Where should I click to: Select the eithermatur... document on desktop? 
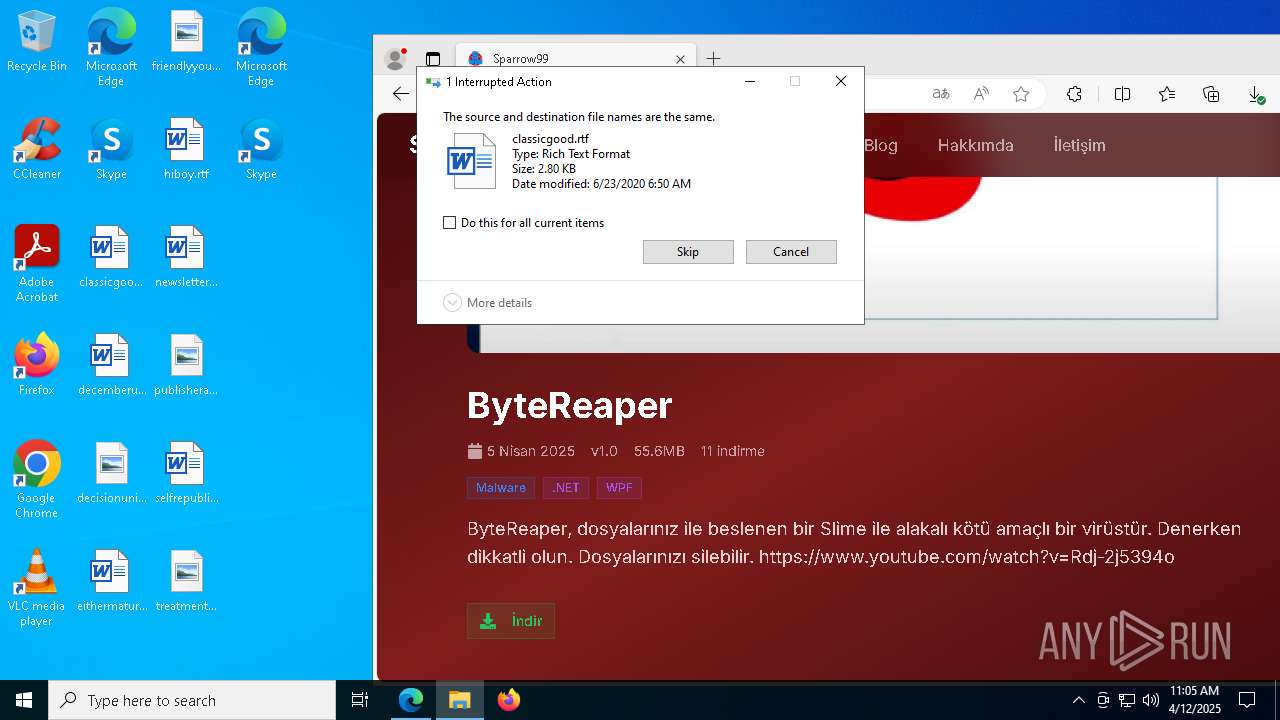point(111,582)
